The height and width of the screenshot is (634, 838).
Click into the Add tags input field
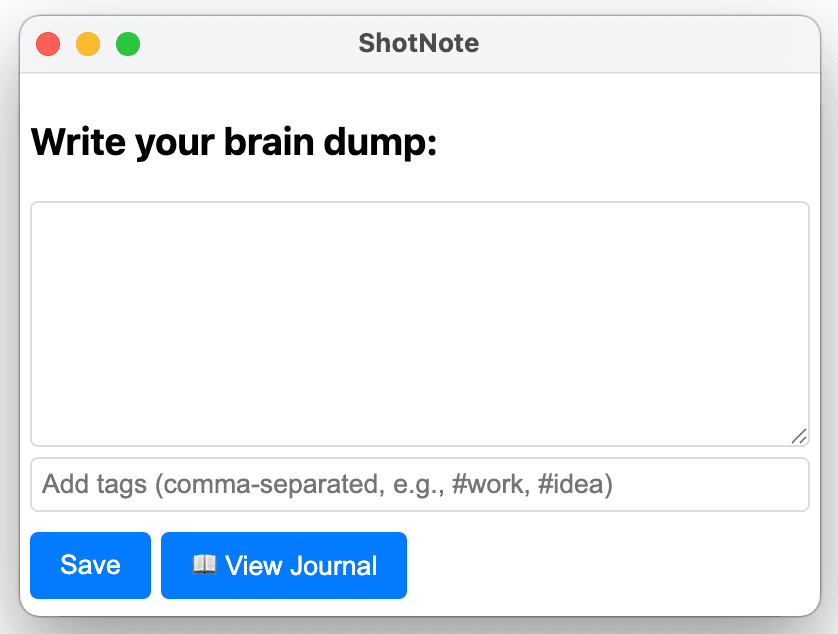[419, 485]
